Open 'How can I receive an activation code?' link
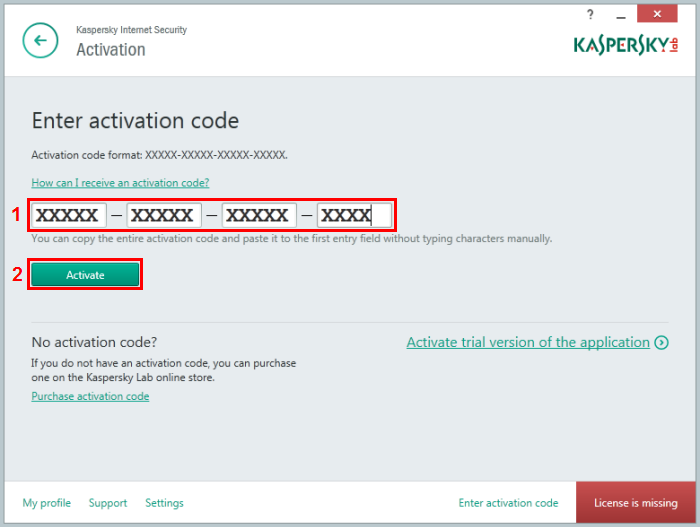 pos(120,183)
